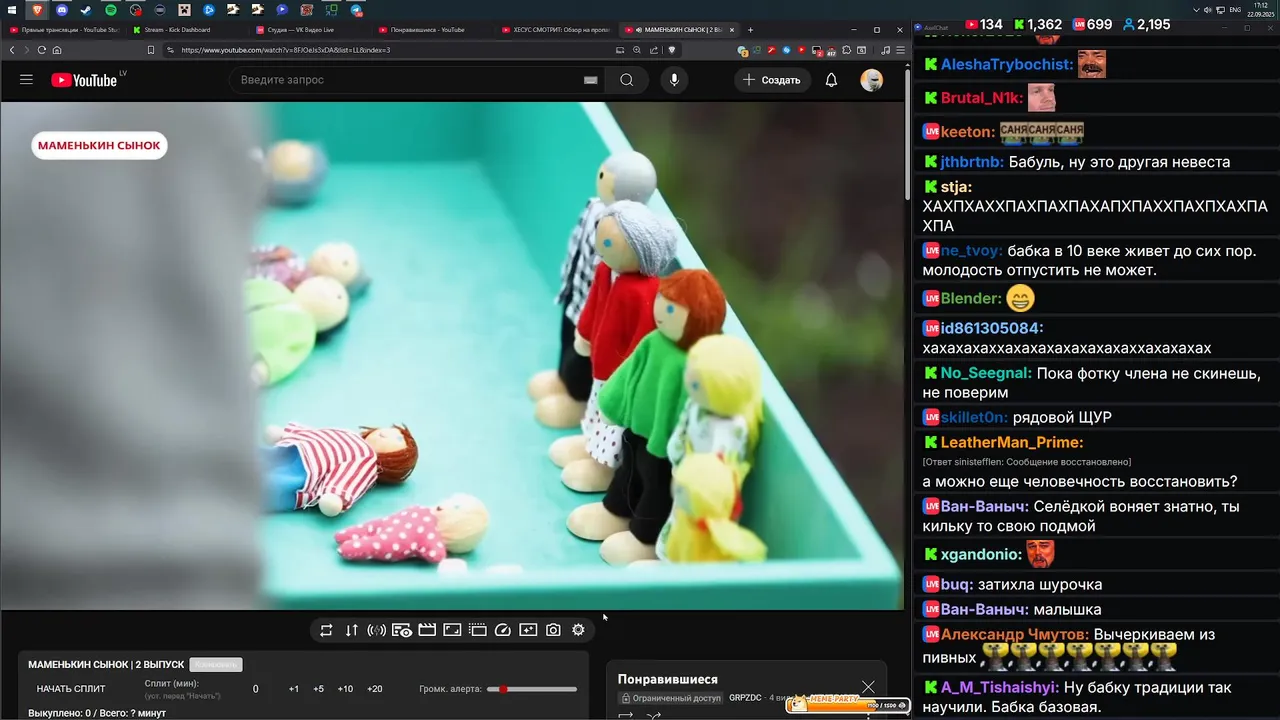
Task: Click the up-down arrows icon in player toolbar
Action: click(351, 630)
